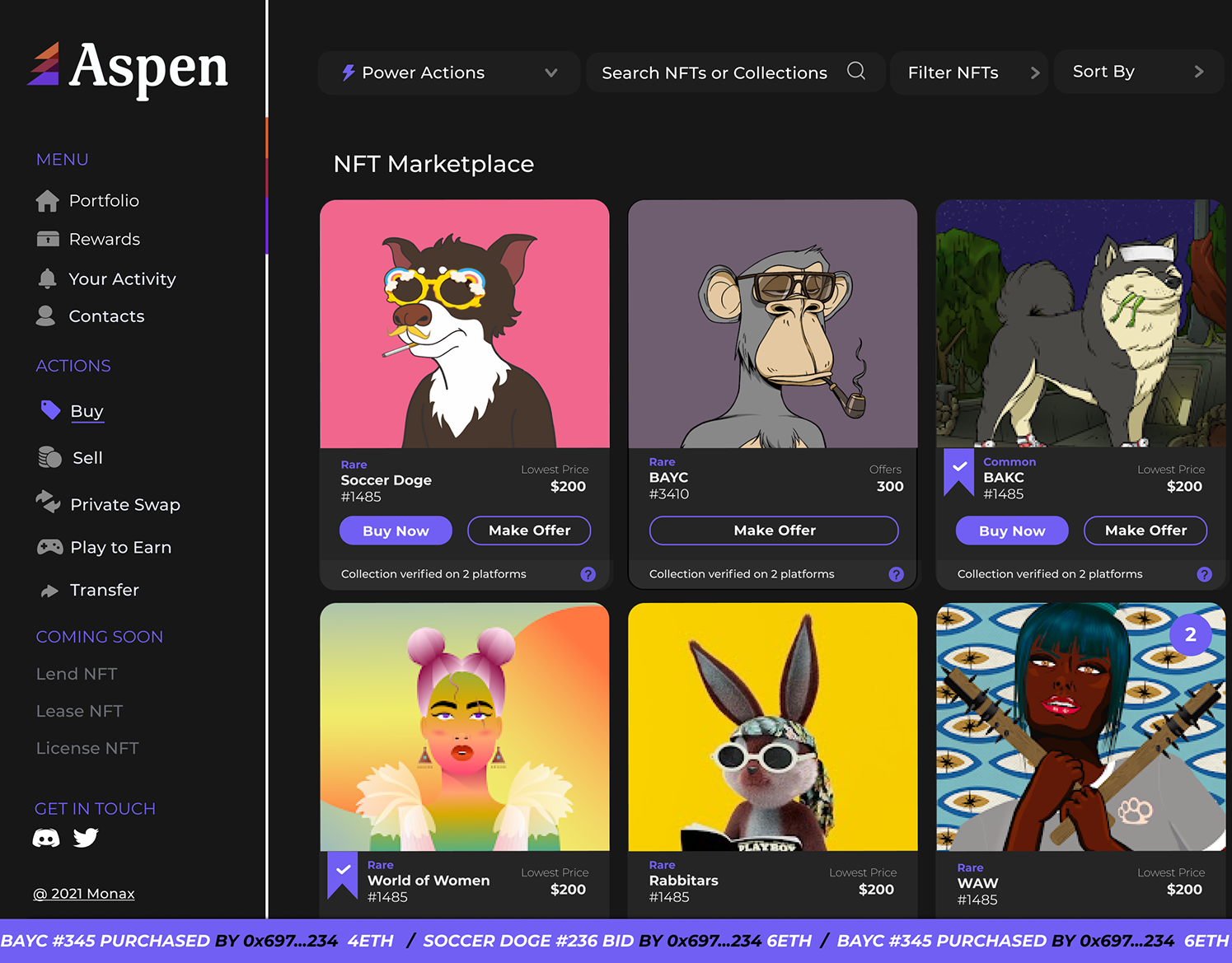Click the search magnifier icon
The image size is (1232, 963).
point(856,71)
